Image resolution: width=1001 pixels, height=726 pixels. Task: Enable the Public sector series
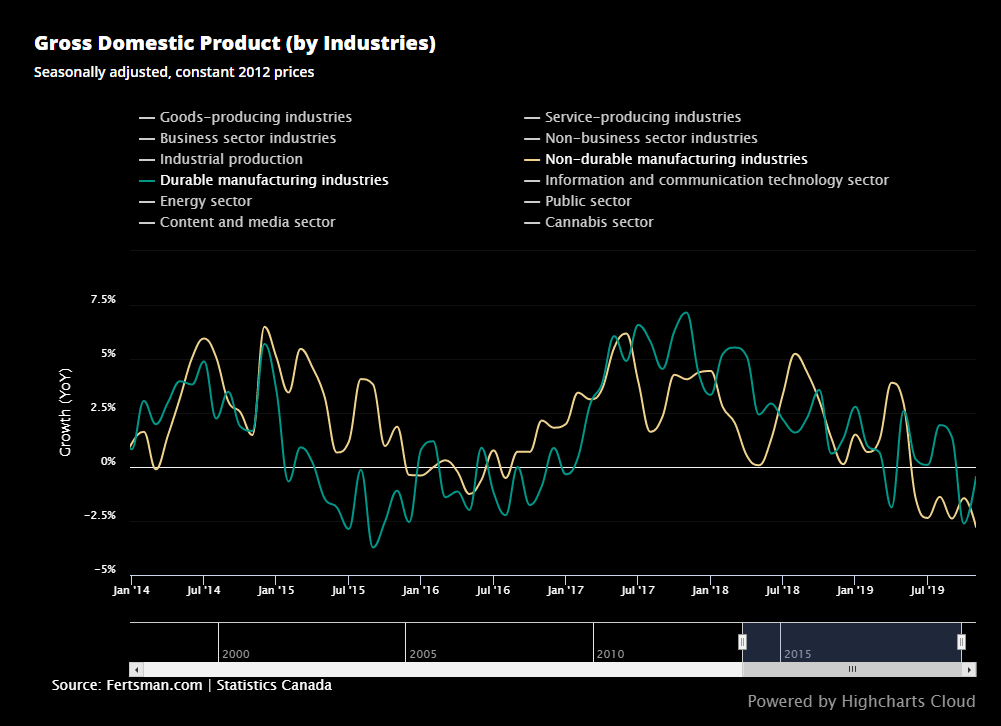588,201
